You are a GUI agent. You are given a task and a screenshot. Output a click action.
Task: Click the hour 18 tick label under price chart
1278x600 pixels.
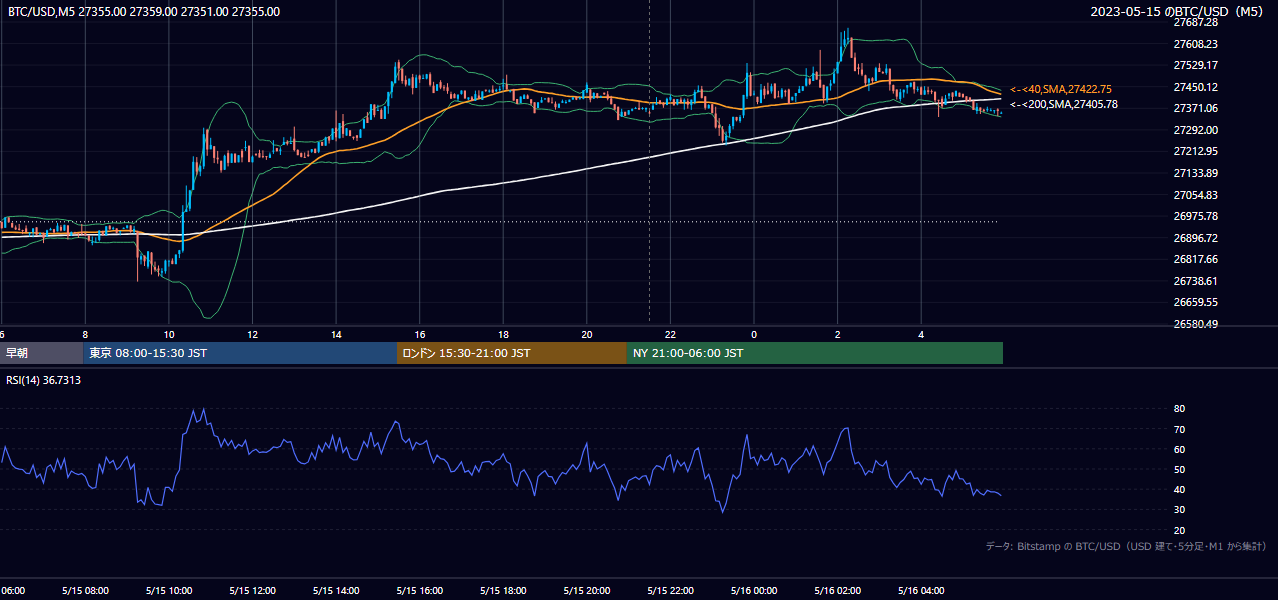pyautogui.click(x=503, y=334)
